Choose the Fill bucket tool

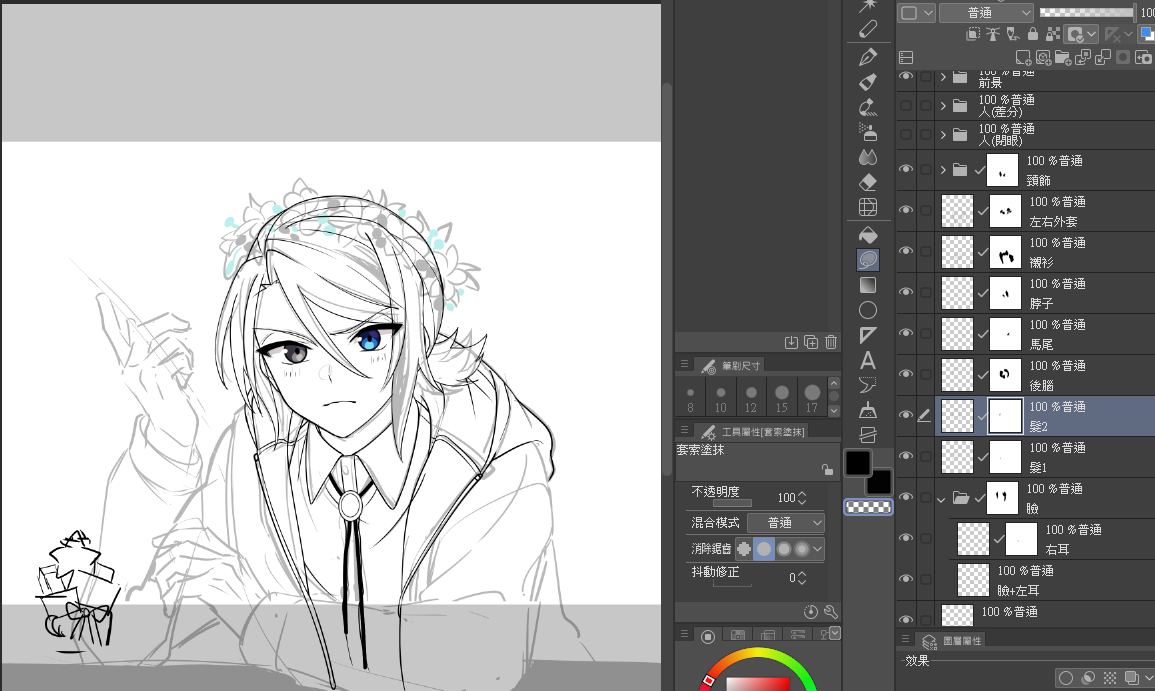coord(868,235)
